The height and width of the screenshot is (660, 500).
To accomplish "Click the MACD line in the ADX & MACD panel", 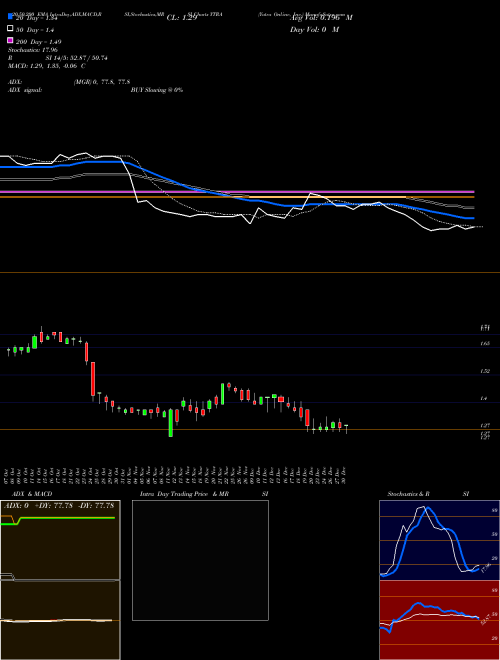I will [57, 620].
